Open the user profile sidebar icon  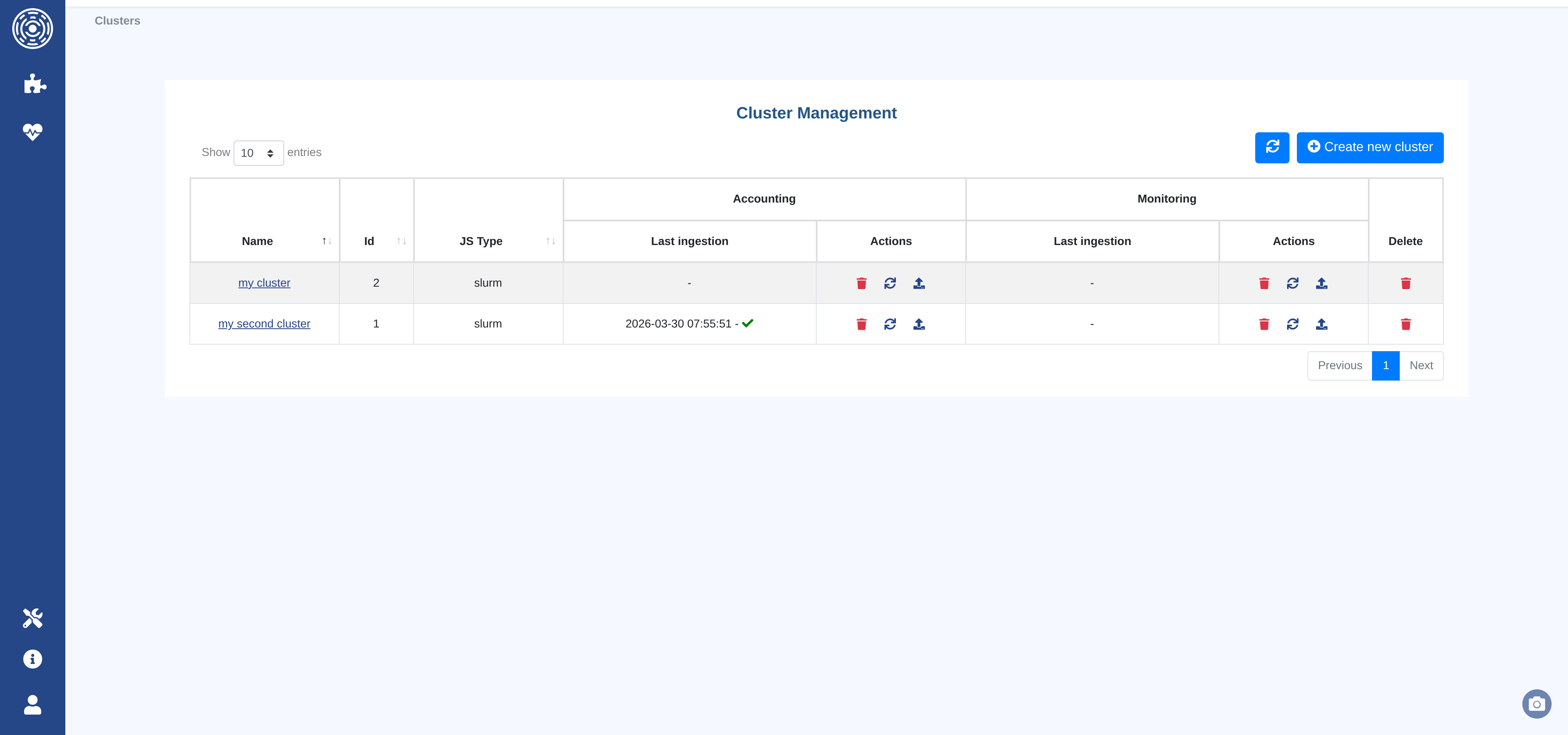point(33,704)
